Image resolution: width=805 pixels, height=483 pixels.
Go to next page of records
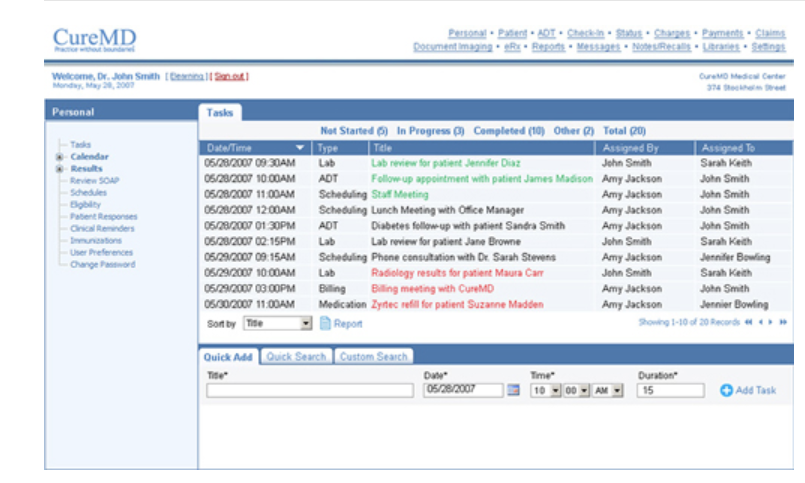(x=770, y=322)
